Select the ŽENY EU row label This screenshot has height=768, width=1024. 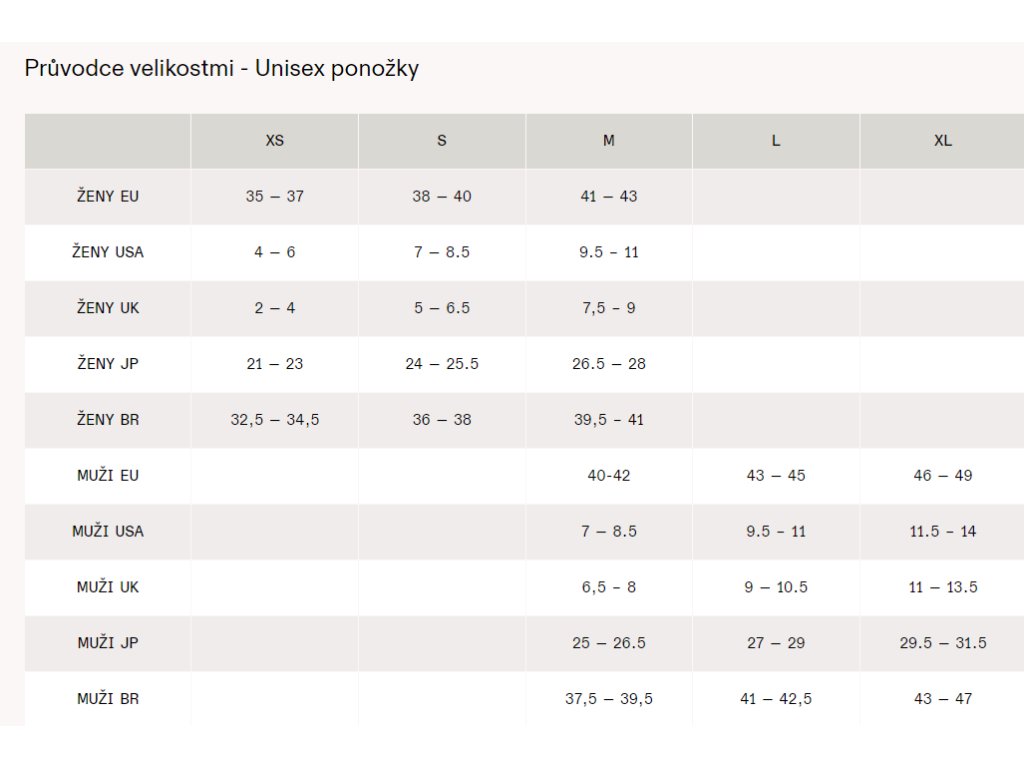(x=108, y=196)
